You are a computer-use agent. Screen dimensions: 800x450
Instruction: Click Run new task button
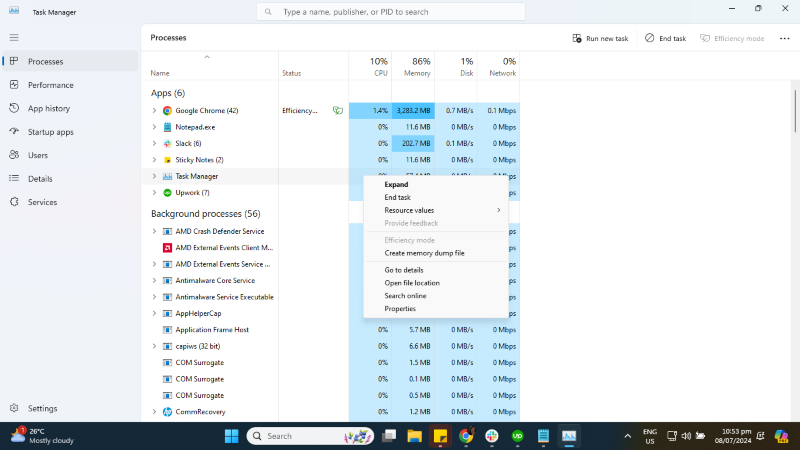(601, 38)
